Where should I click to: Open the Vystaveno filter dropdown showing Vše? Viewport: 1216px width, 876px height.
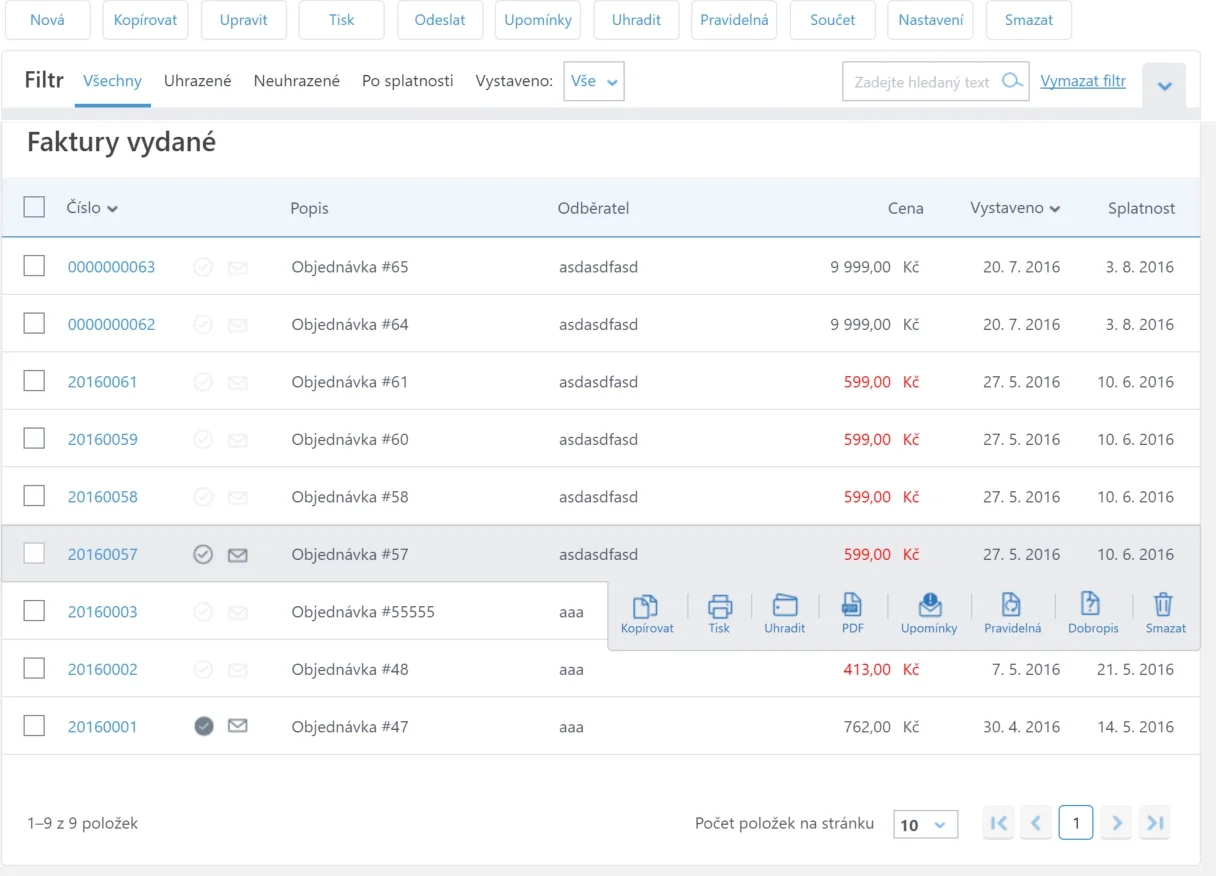594,82
